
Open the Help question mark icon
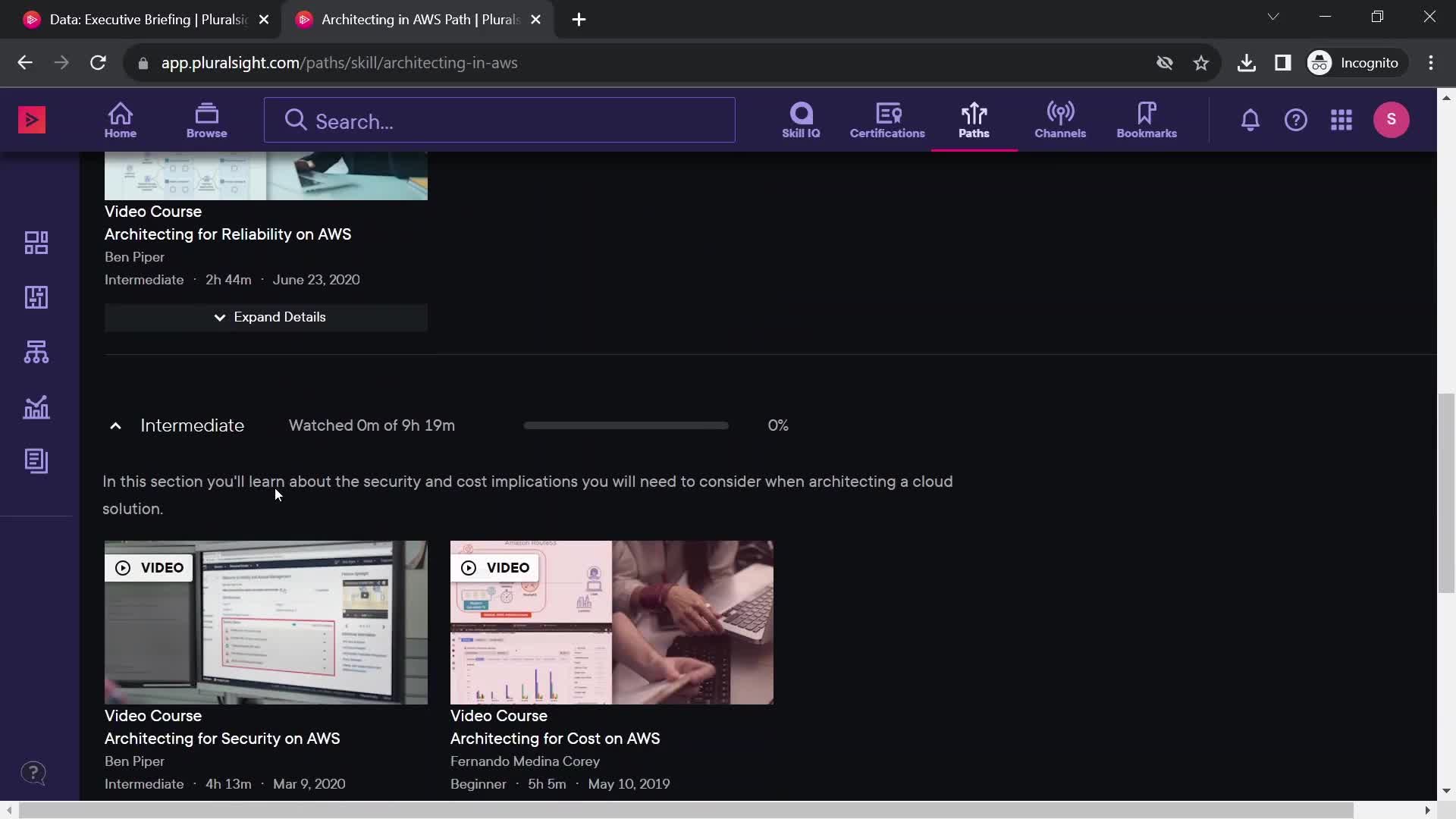(x=1295, y=119)
